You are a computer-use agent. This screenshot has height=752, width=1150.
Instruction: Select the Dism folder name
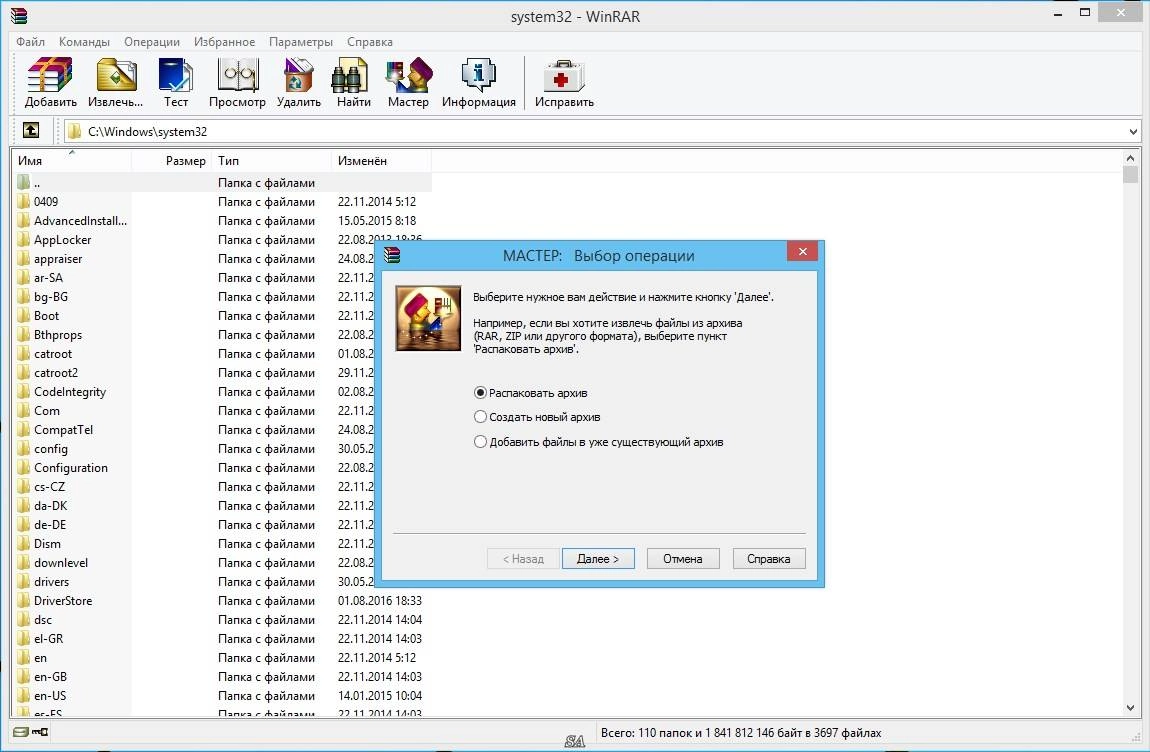47,544
